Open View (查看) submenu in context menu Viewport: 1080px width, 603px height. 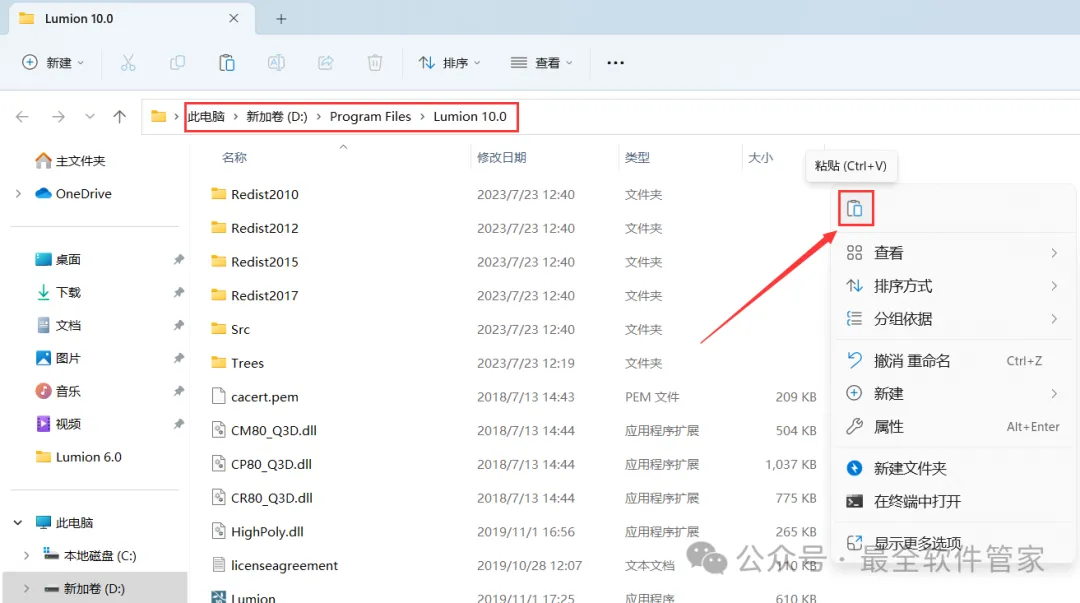click(x=954, y=253)
